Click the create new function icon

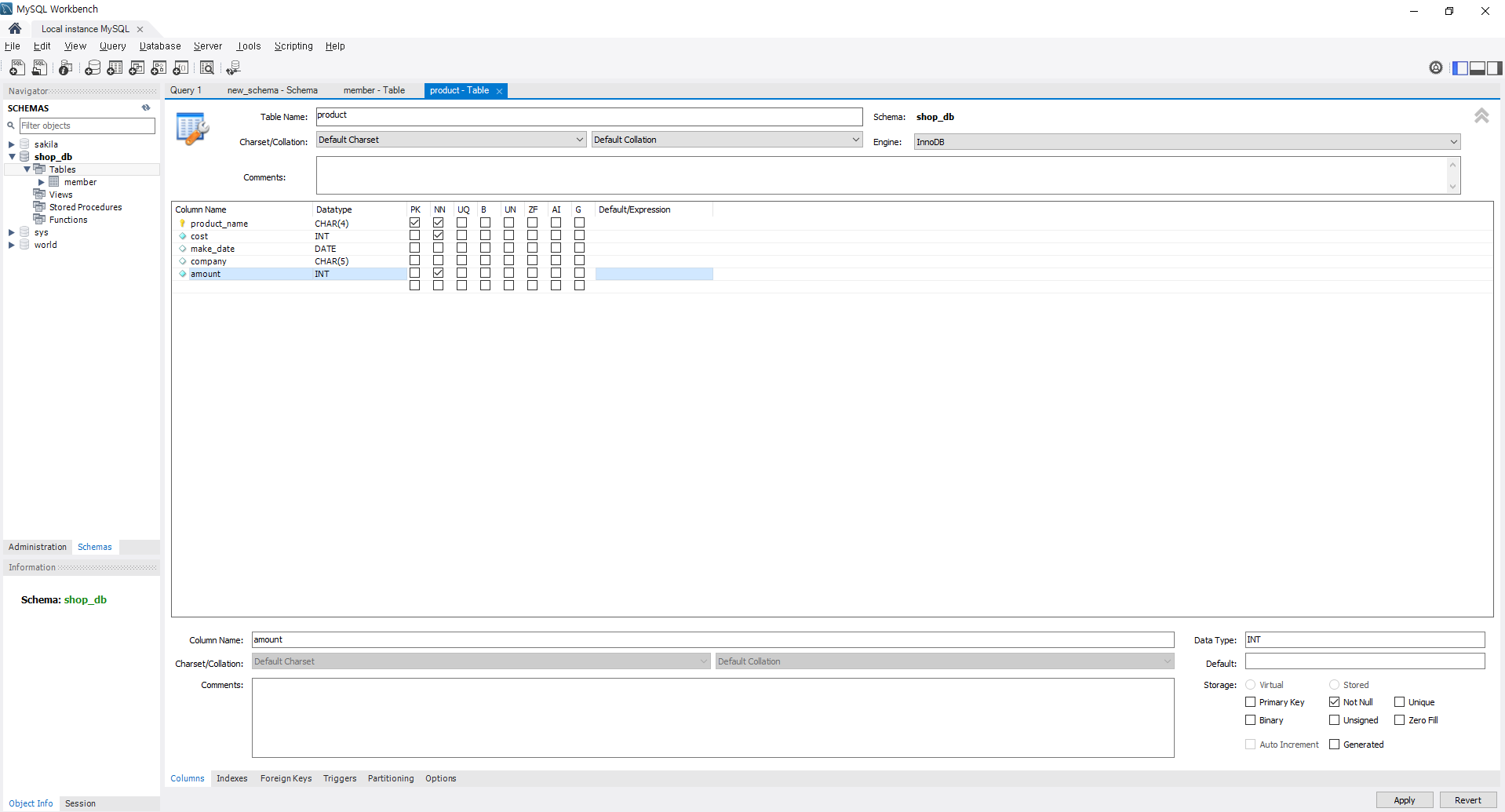180,68
